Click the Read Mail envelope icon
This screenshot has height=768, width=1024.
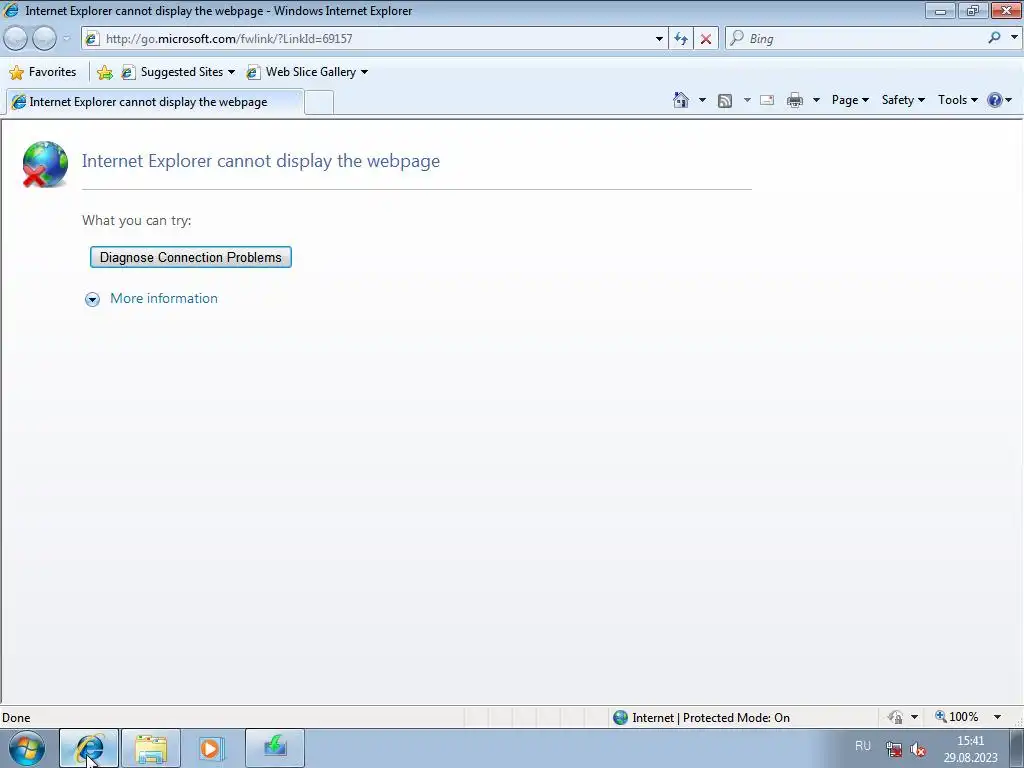tap(767, 101)
